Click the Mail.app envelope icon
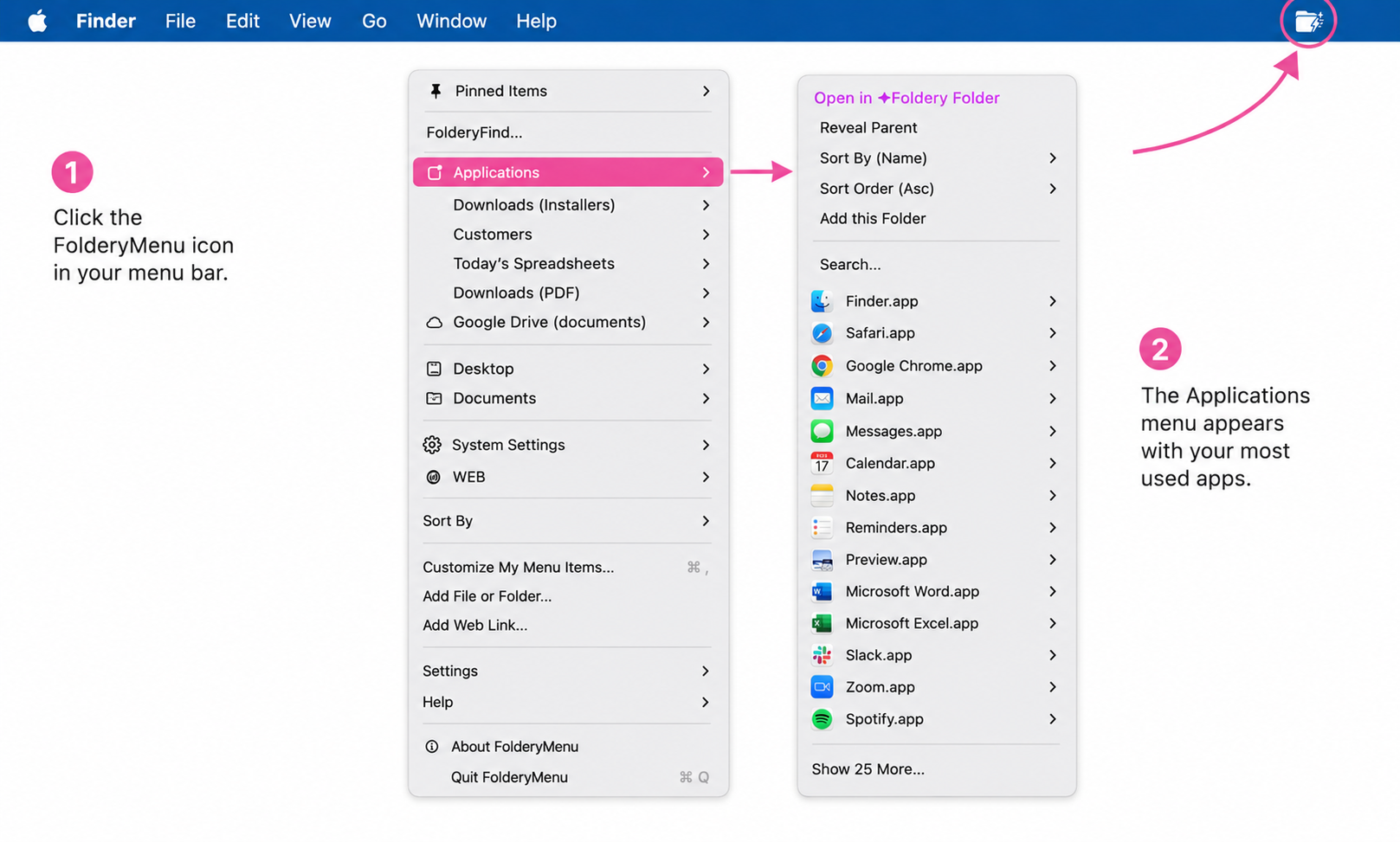This screenshot has width=1400, height=842. tap(822, 398)
